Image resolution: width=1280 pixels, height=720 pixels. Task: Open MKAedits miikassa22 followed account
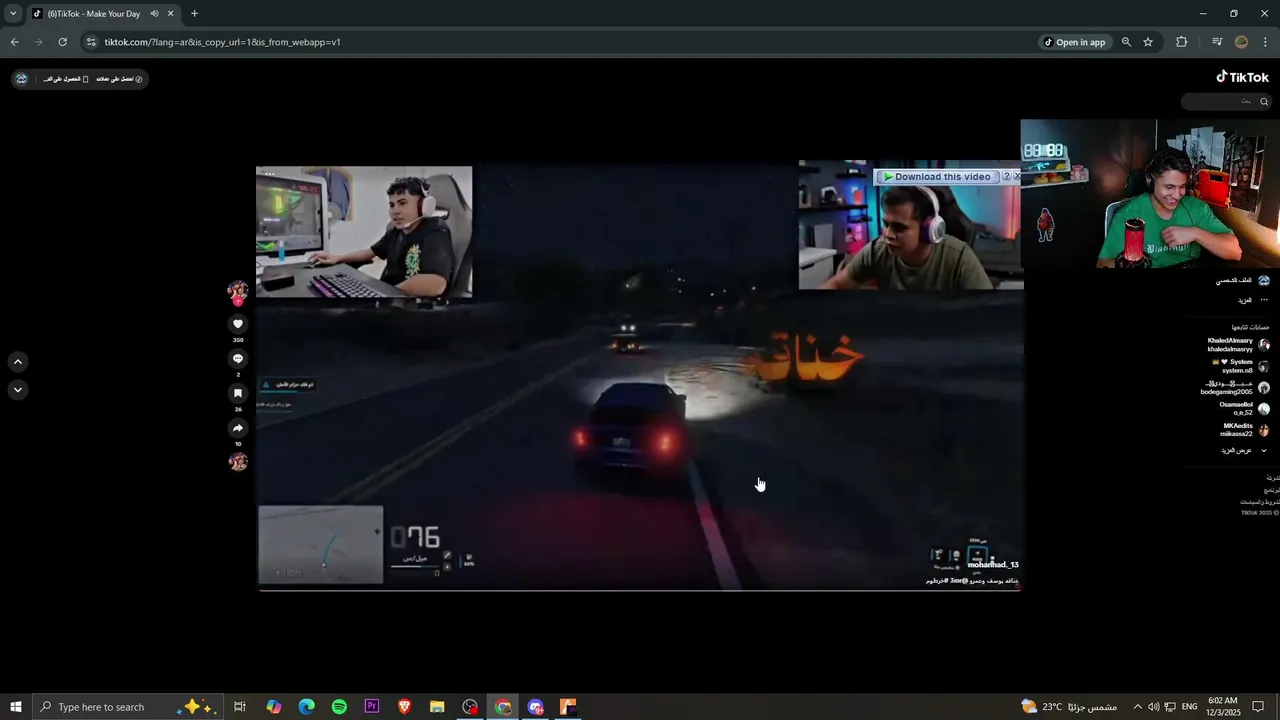coord(1244,430)
